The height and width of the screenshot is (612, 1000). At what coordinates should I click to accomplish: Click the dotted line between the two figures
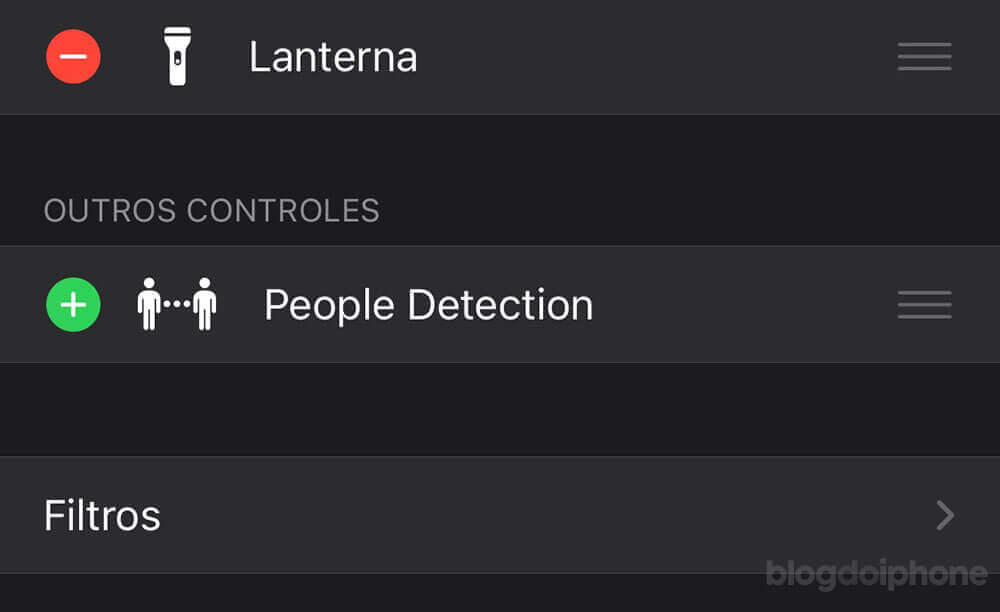pyautogui.click(x=177, y=304)
